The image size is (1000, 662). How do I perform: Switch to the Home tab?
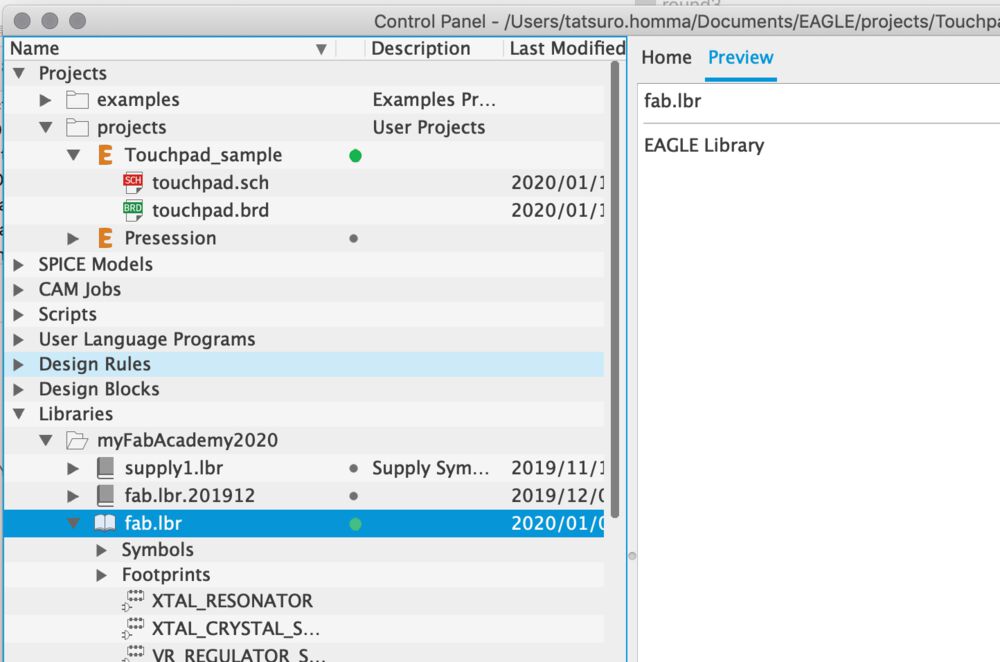coord(666,57)
